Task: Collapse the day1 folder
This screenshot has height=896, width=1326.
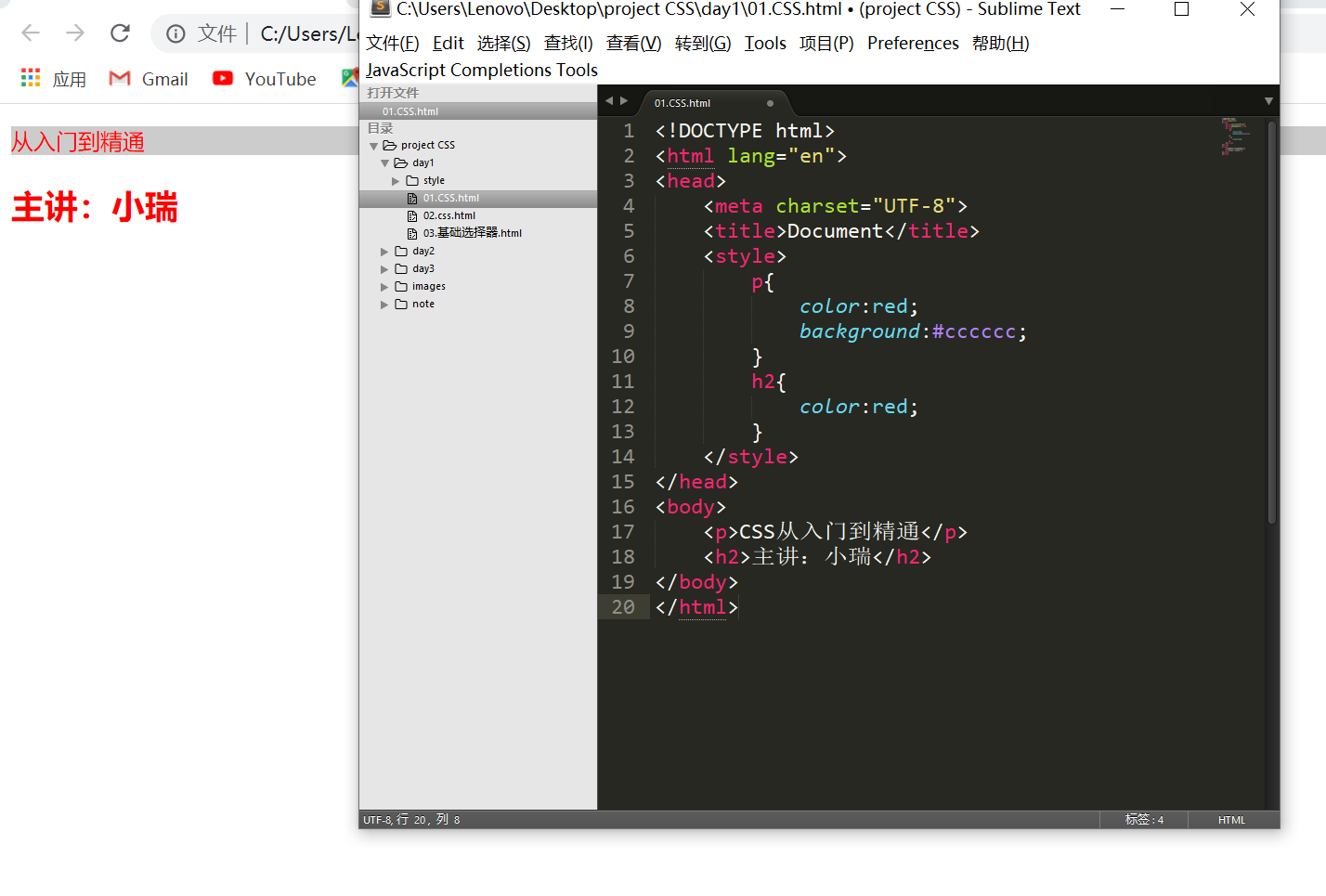Action: coord(384,163)
